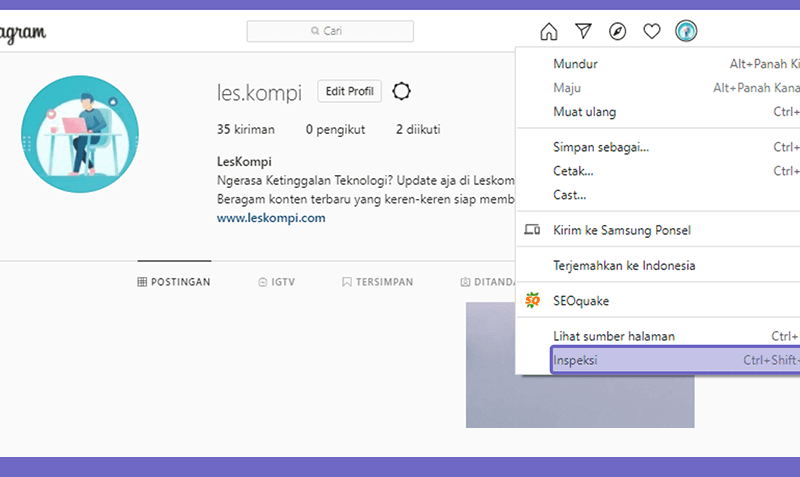Click the large les.kompi profile picture

tap(80, 134)
